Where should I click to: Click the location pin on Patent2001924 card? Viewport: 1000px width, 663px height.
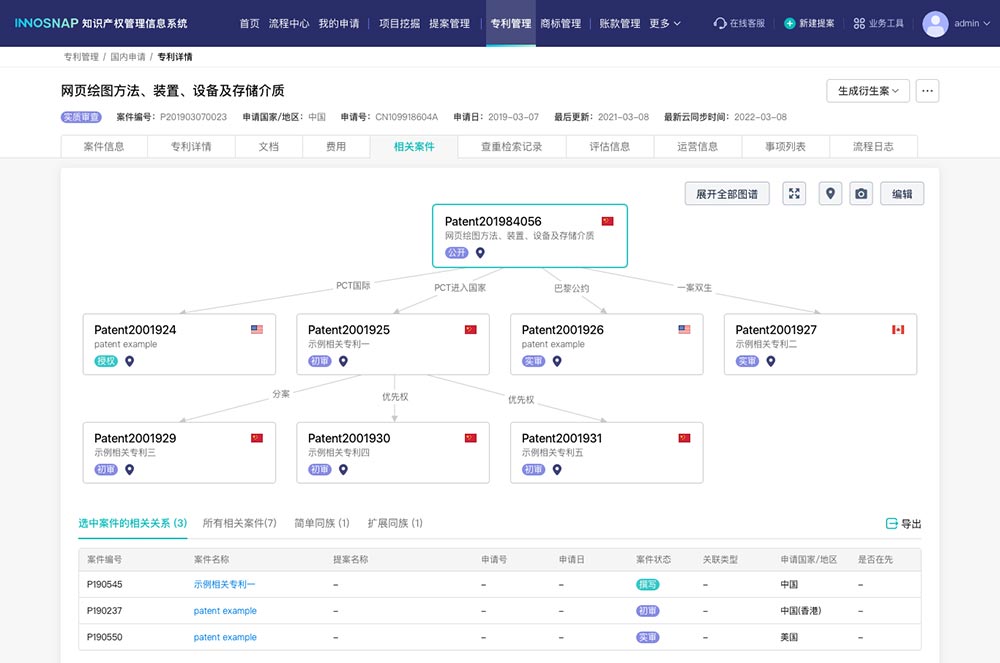[x=129, y=361]
